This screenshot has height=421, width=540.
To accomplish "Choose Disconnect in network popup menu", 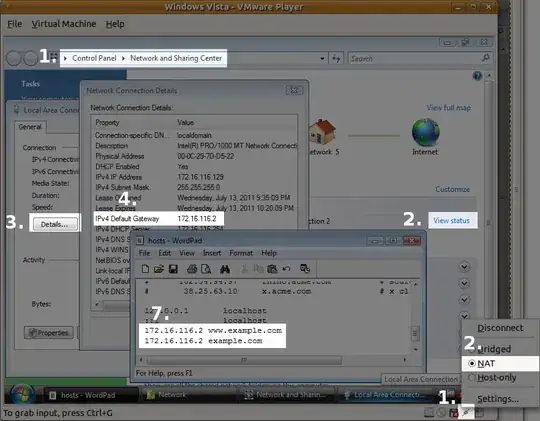I will pyautogui.click(x=500, y=328).
